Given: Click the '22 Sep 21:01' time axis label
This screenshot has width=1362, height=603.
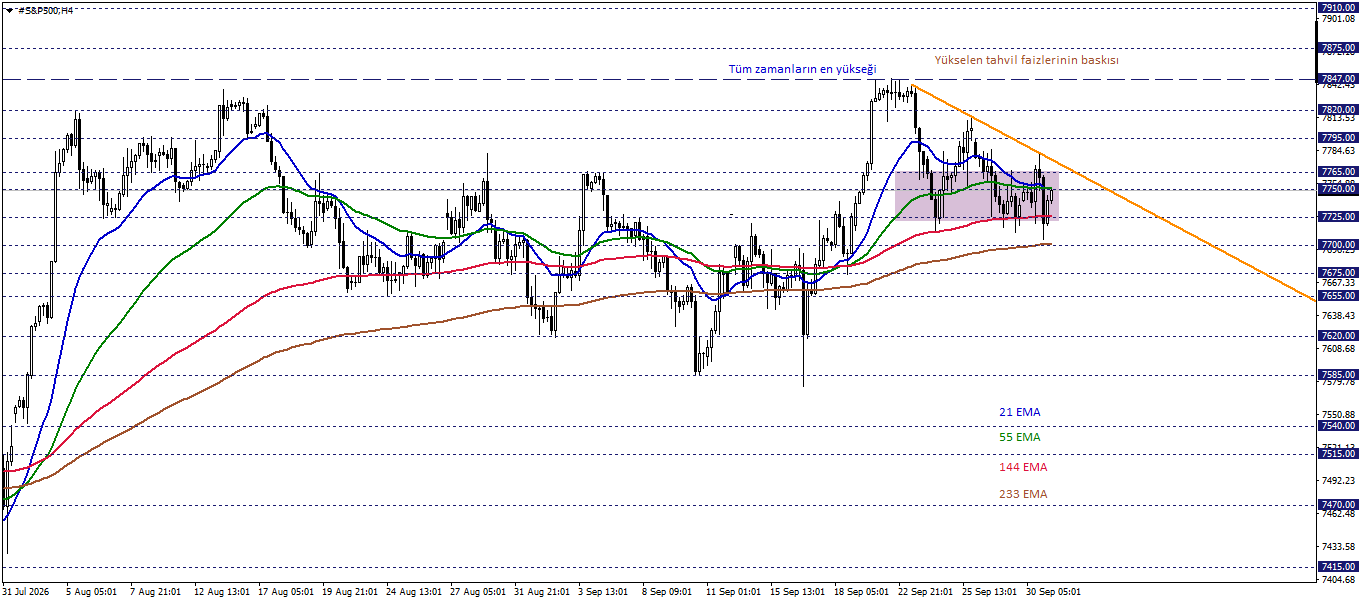Looking at the screenshot, I should tap(927, 592).
